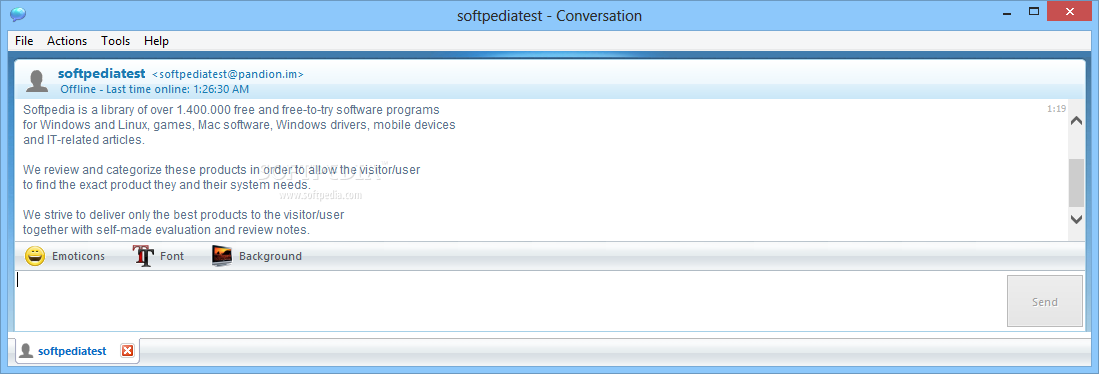The height and width of the screenshot is (374, 1099).
Task: Click the softpediatest contact name in the header
Action: 102,73
